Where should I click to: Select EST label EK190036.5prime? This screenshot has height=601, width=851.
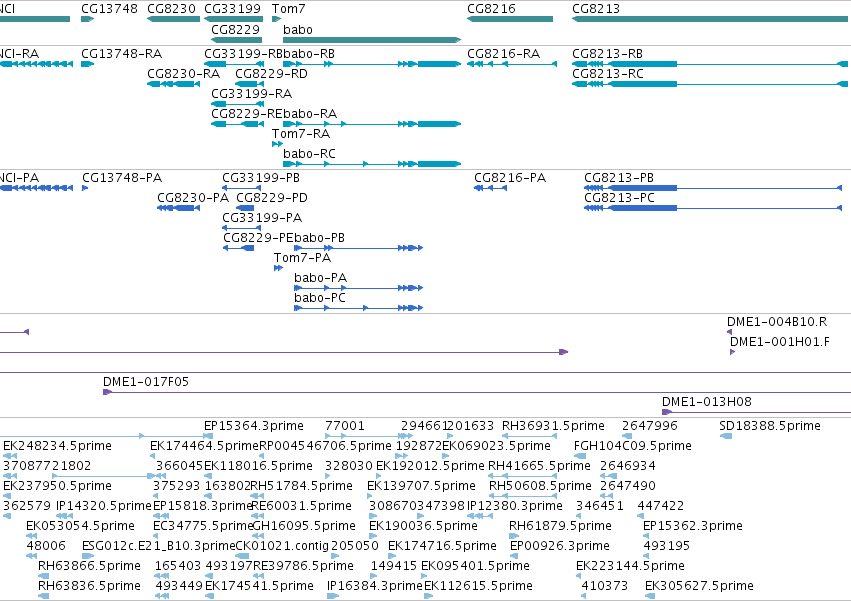click(423, 526)
